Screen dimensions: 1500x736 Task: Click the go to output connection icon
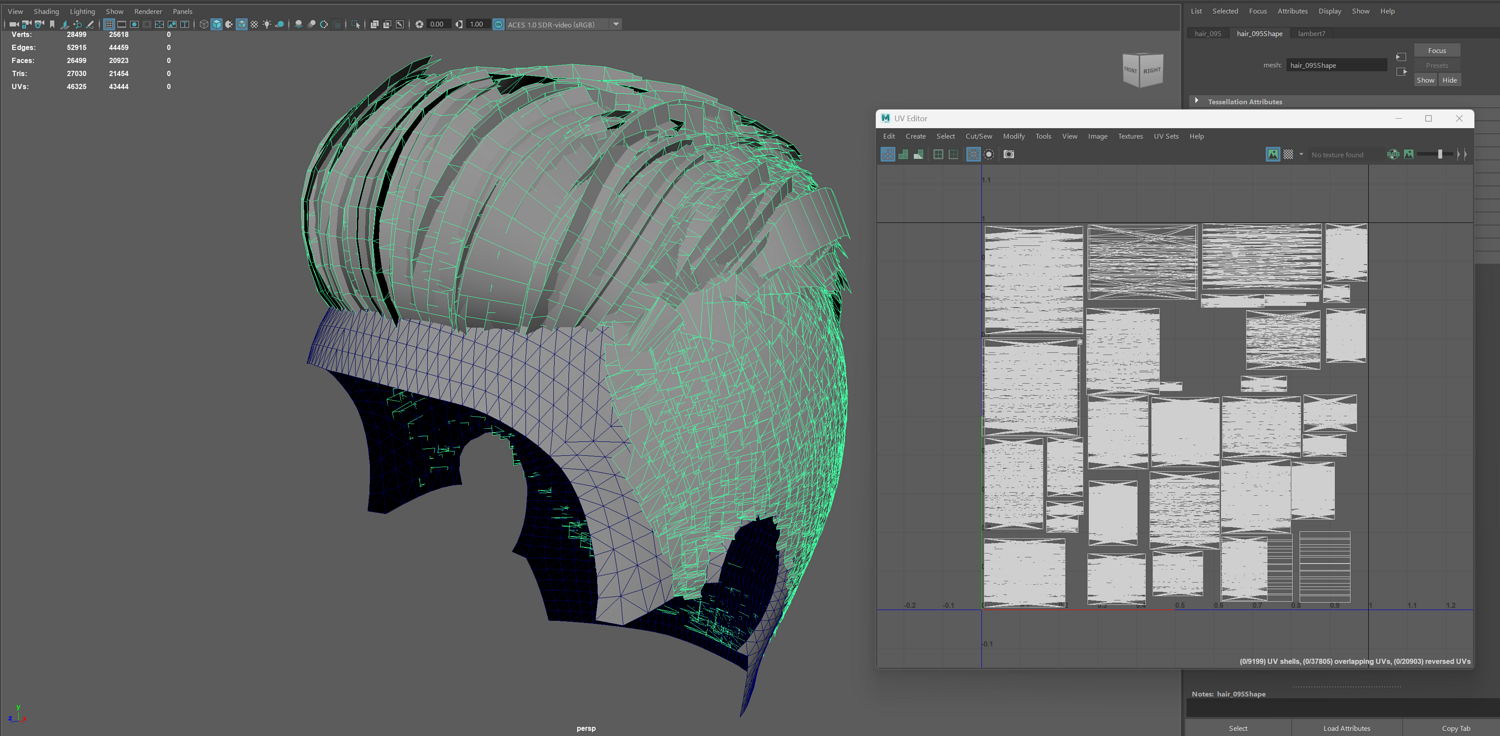pyautogui.click(x=1401, y=72)
